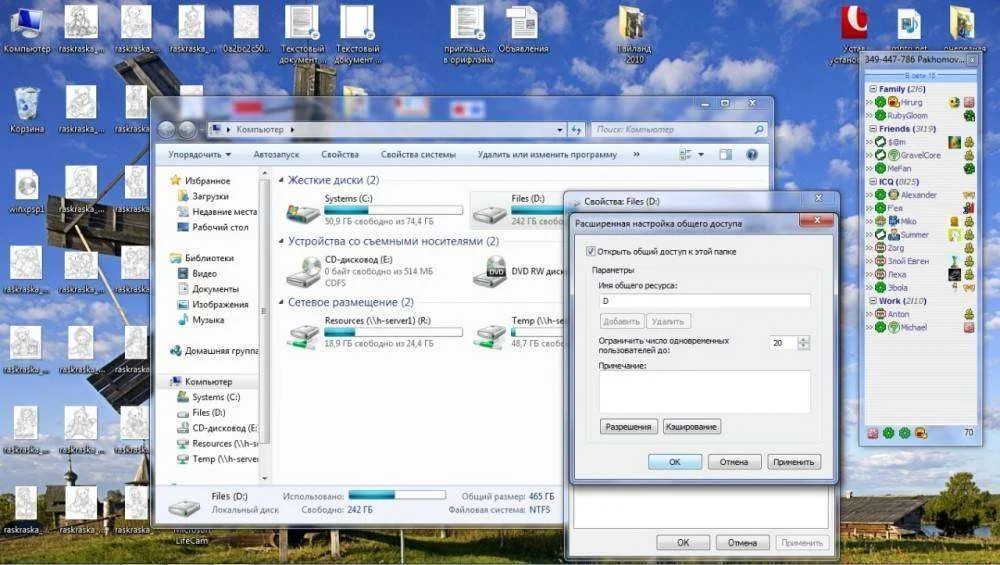Viewport: 1000px width, 565px height.
Task: Click the Библиотеки icon in navigation pane
Action: point(175,258)
